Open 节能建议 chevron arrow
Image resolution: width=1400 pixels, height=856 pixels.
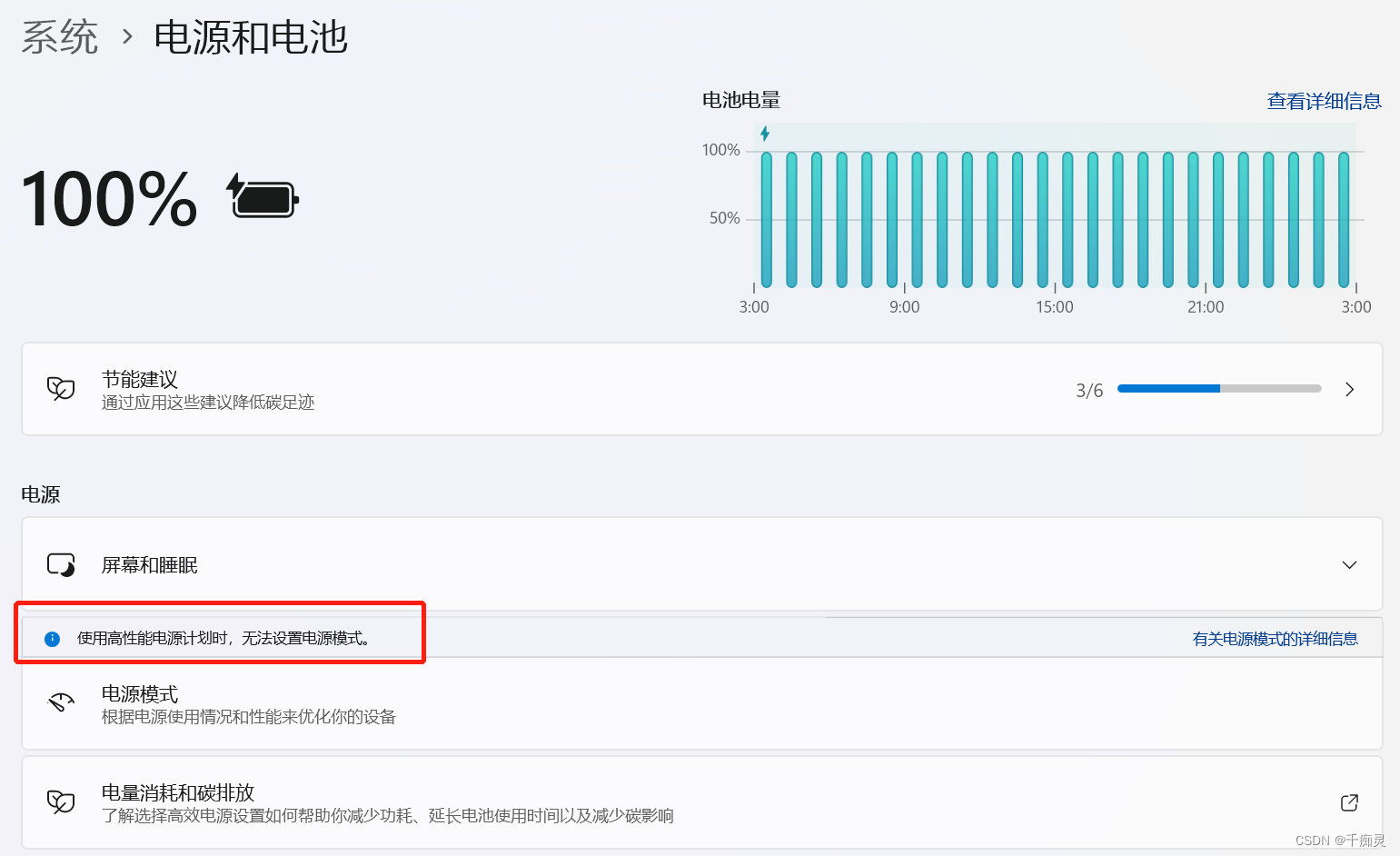click(1349, 389)
